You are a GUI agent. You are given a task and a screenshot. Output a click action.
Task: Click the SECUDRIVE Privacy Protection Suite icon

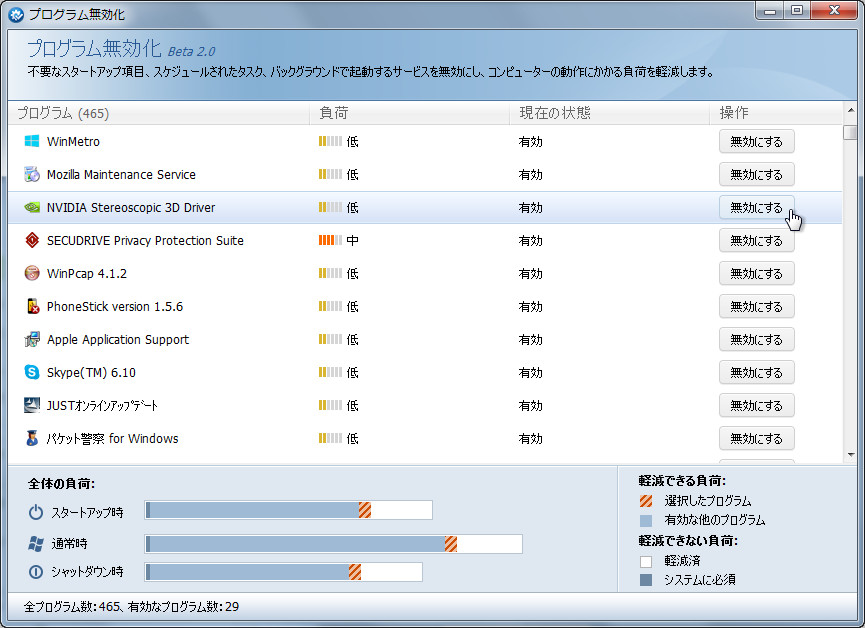30,240
